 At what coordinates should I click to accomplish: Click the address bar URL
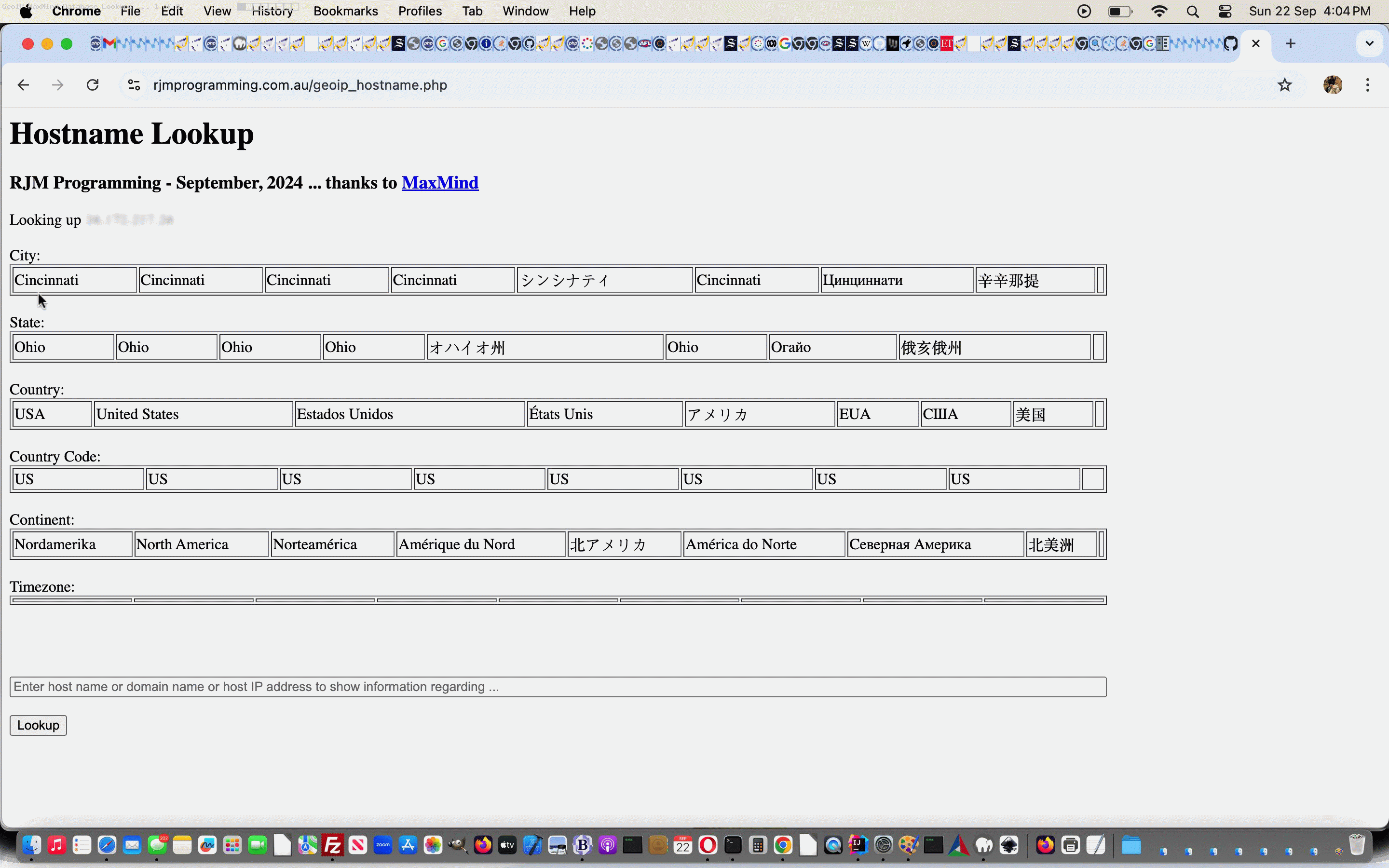pos(300,85)
